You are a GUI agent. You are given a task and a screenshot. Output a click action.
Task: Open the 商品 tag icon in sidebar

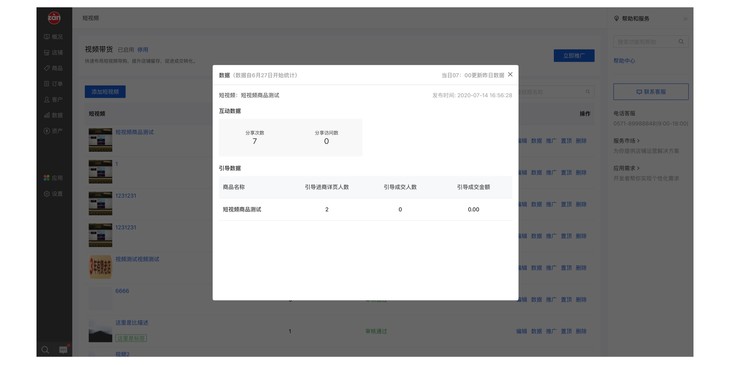(x=47, y=68)
